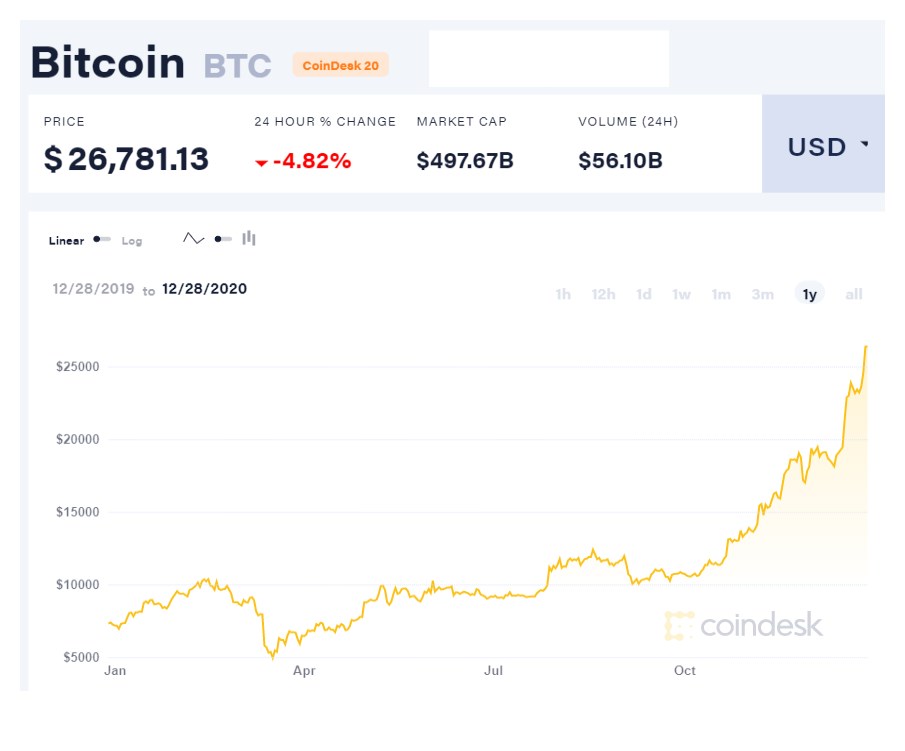
Task: Switch chart to 12h timeframe
Action: pos(602,294)
